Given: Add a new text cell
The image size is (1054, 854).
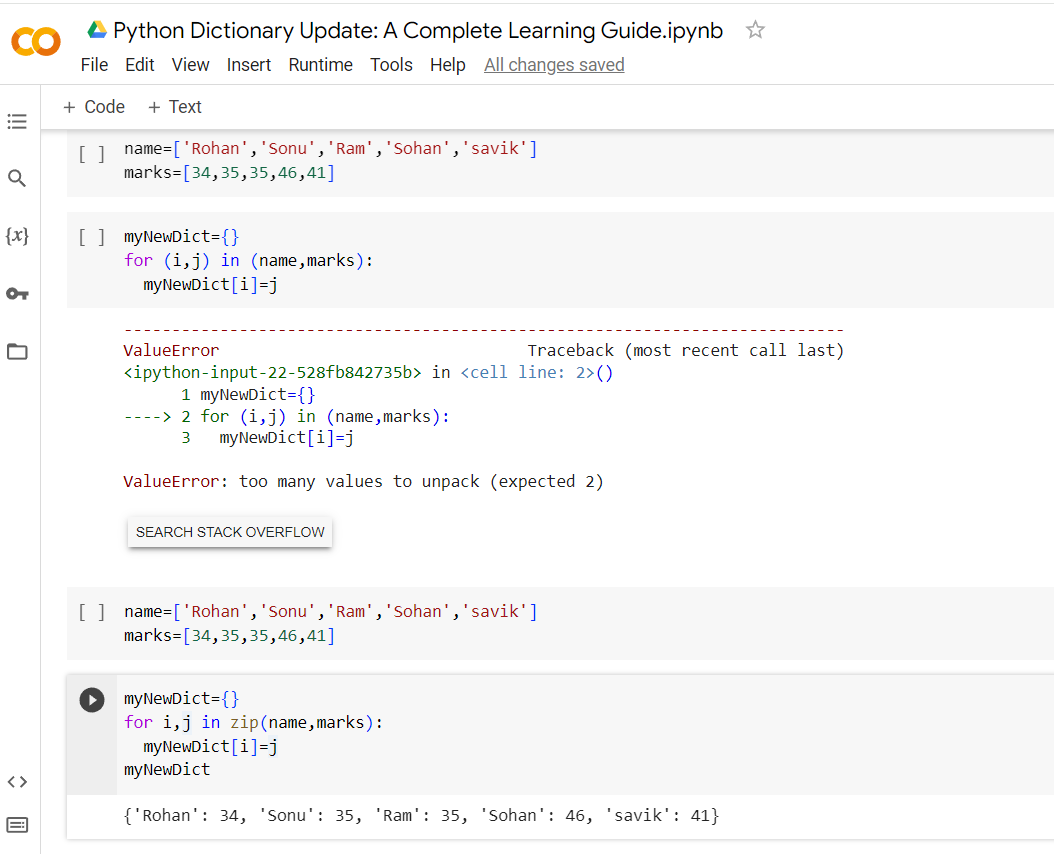Looking at the screenshot, I should (x=174, y=107).
